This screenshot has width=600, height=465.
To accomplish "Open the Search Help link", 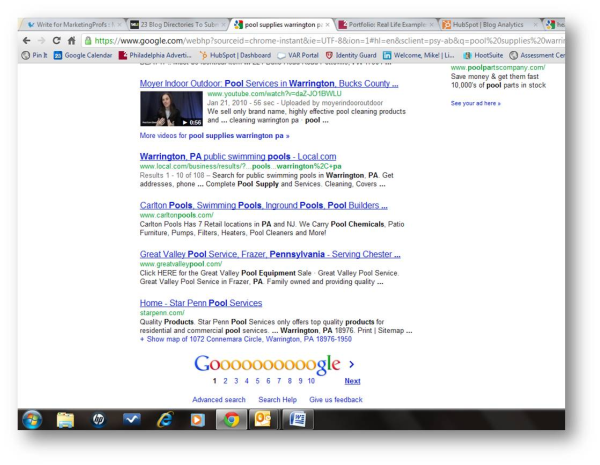I will [x=277, y=400].
